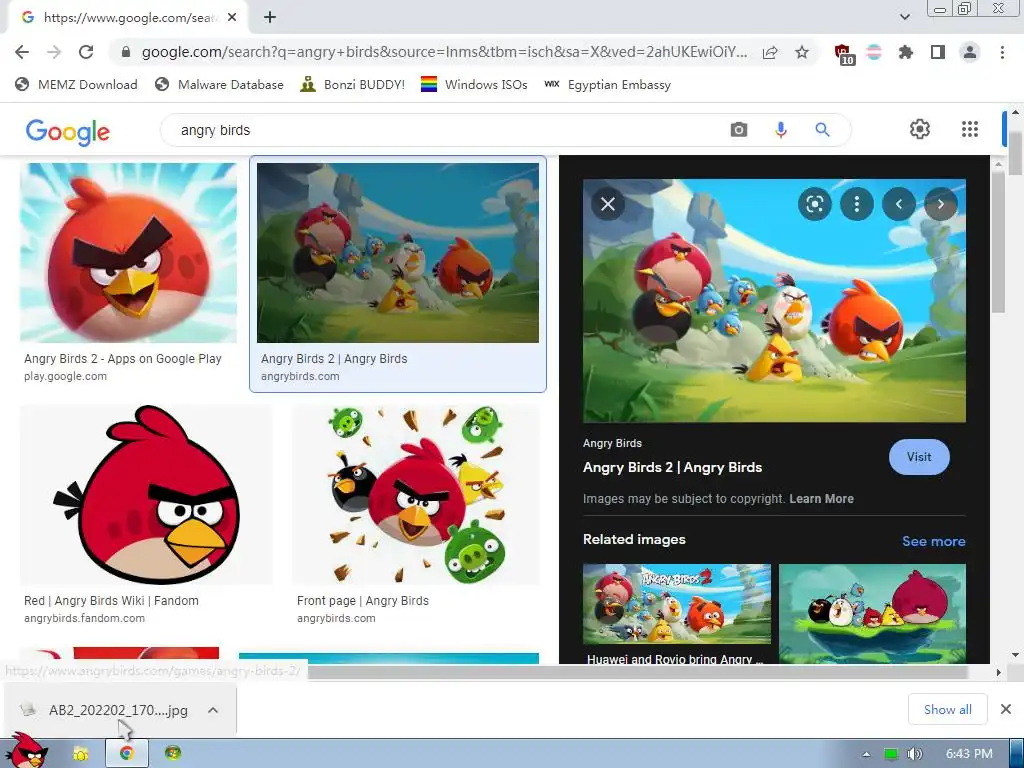Open the Huawei and Rovio related thumbnail

pos(677,604)
